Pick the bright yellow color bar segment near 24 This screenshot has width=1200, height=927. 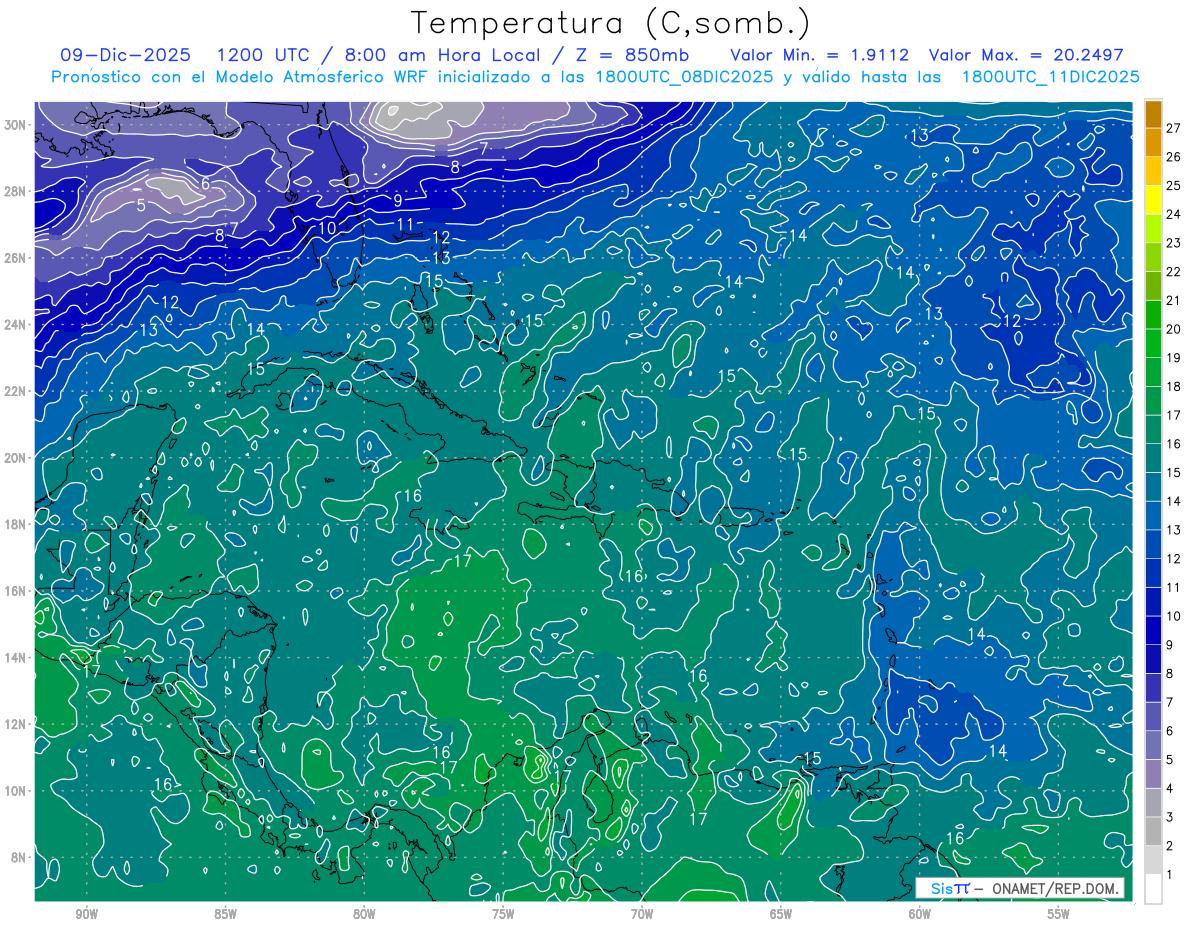pos(1153,199)
